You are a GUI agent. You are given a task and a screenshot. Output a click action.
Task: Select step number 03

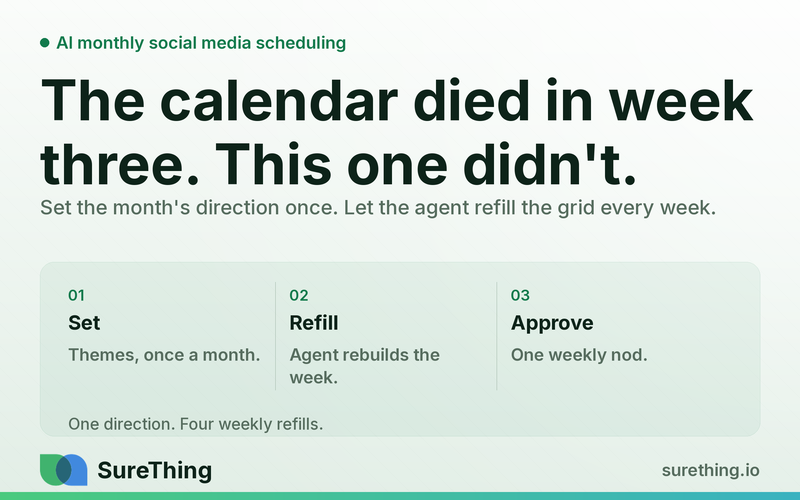point(520,295)
